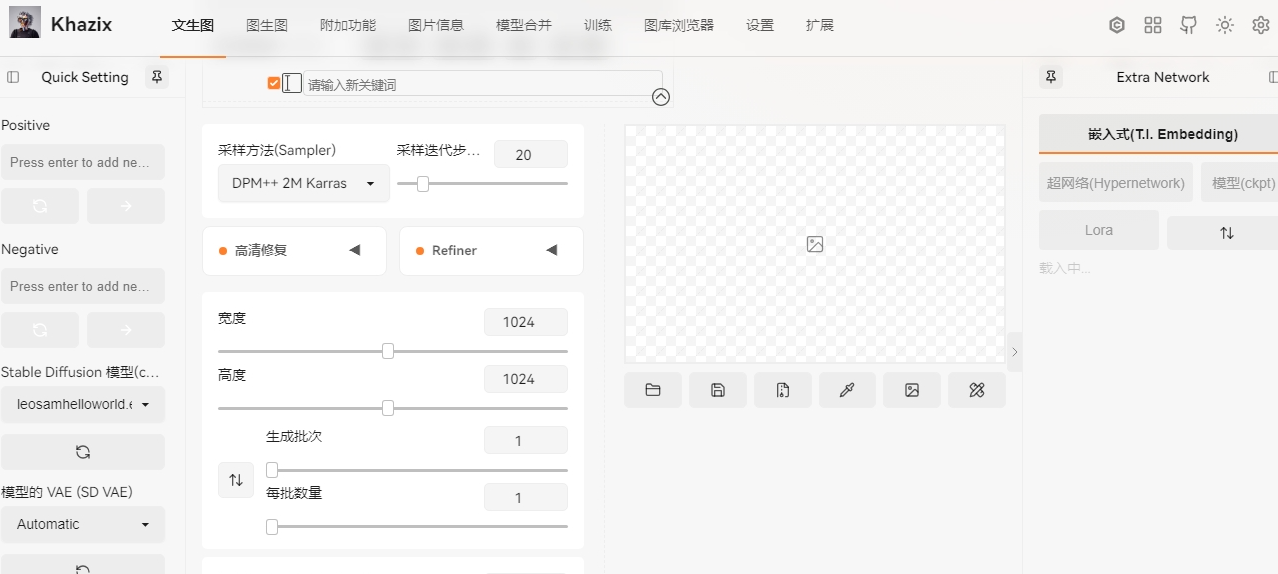Click the Khazix title text
This screenshot has width=1278, height=574.
click(81, 25)
